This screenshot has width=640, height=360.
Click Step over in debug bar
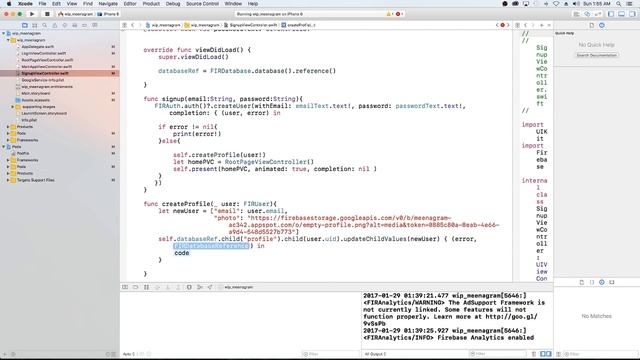(x=157, y=287)
